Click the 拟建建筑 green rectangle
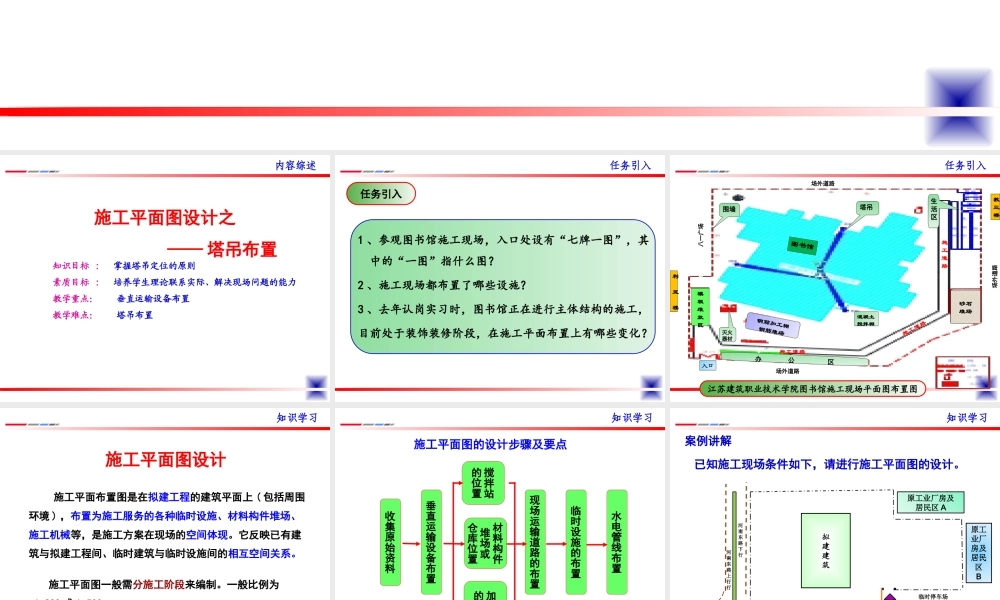Image resolution: width=1000 pixels, height=600 pixels. pos(826,550)
